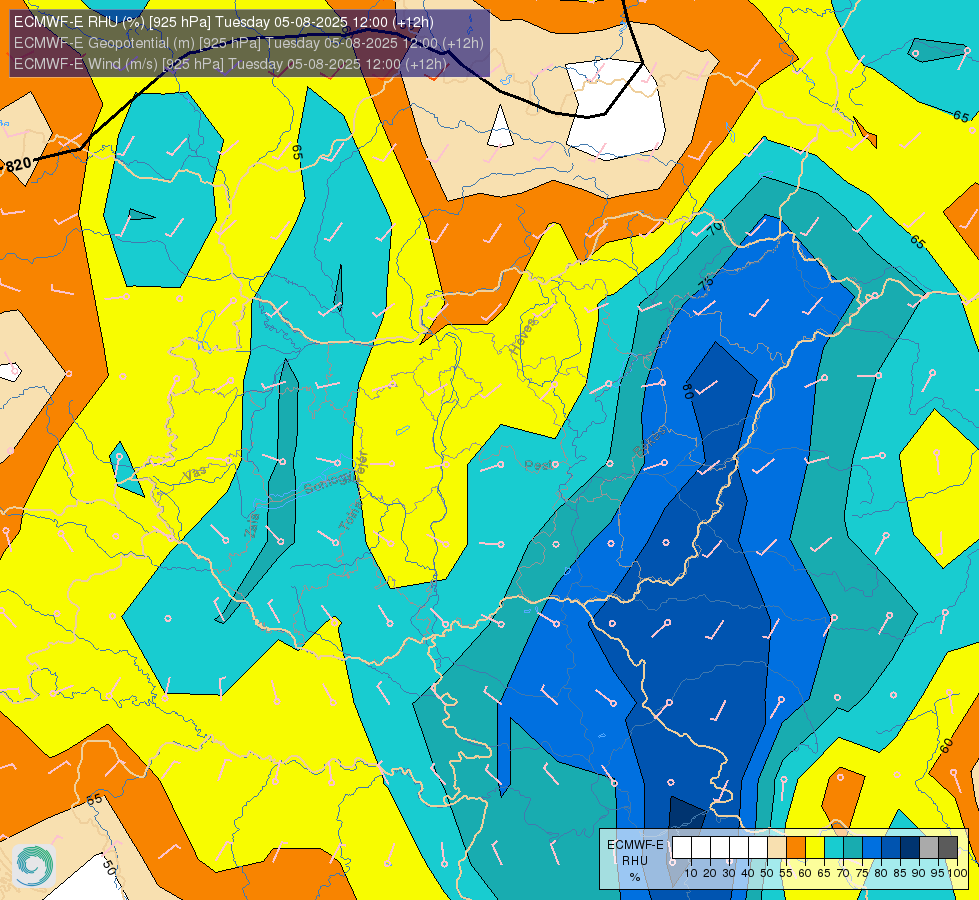Select the ECMWF-E RHU (%) 925 hPa header line
Image resolution: width=979 pixels, height=900 pixels.
[x=224, y=22]
